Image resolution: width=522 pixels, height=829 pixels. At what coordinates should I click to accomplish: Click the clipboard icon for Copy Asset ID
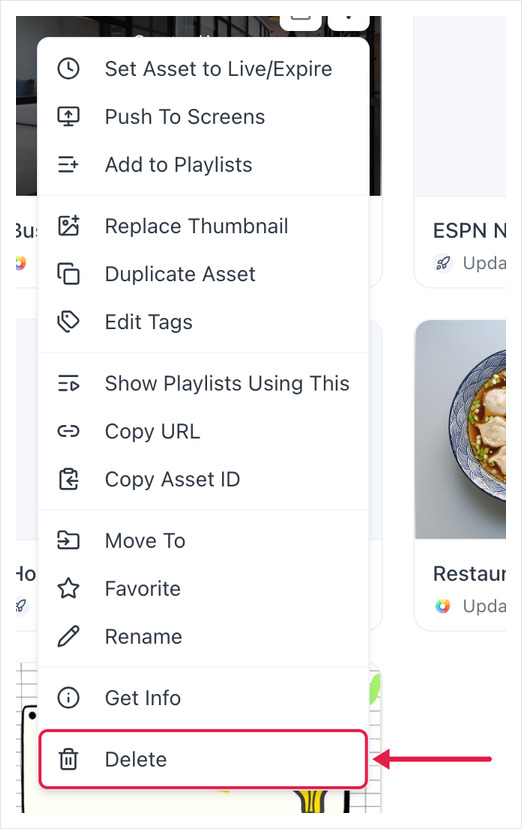coord(68,479)
